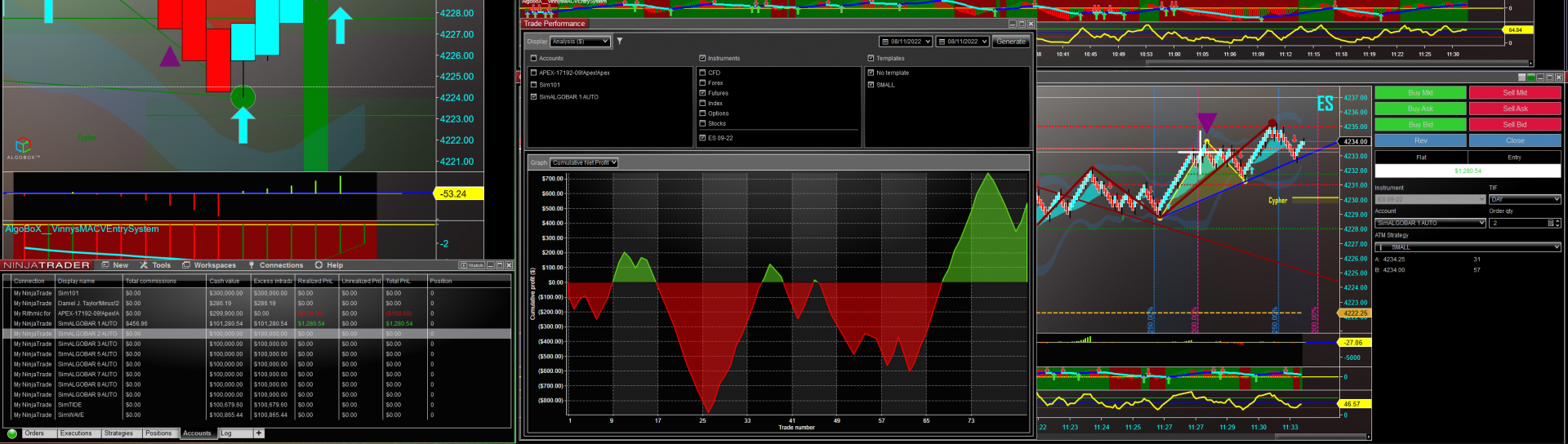Uncheck the Futures instrument checkbox
The height and width of the screenshot is (444, 1568).
click(702, 93)
